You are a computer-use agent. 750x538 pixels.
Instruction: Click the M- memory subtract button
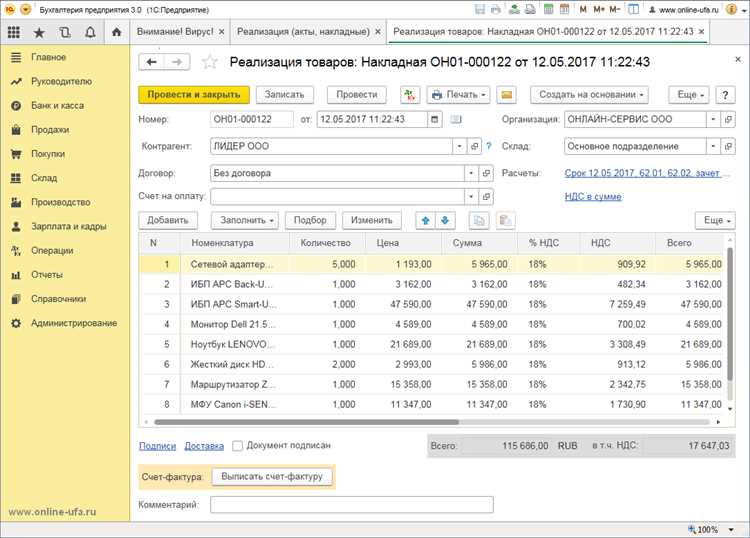click(x=615, y=9)
